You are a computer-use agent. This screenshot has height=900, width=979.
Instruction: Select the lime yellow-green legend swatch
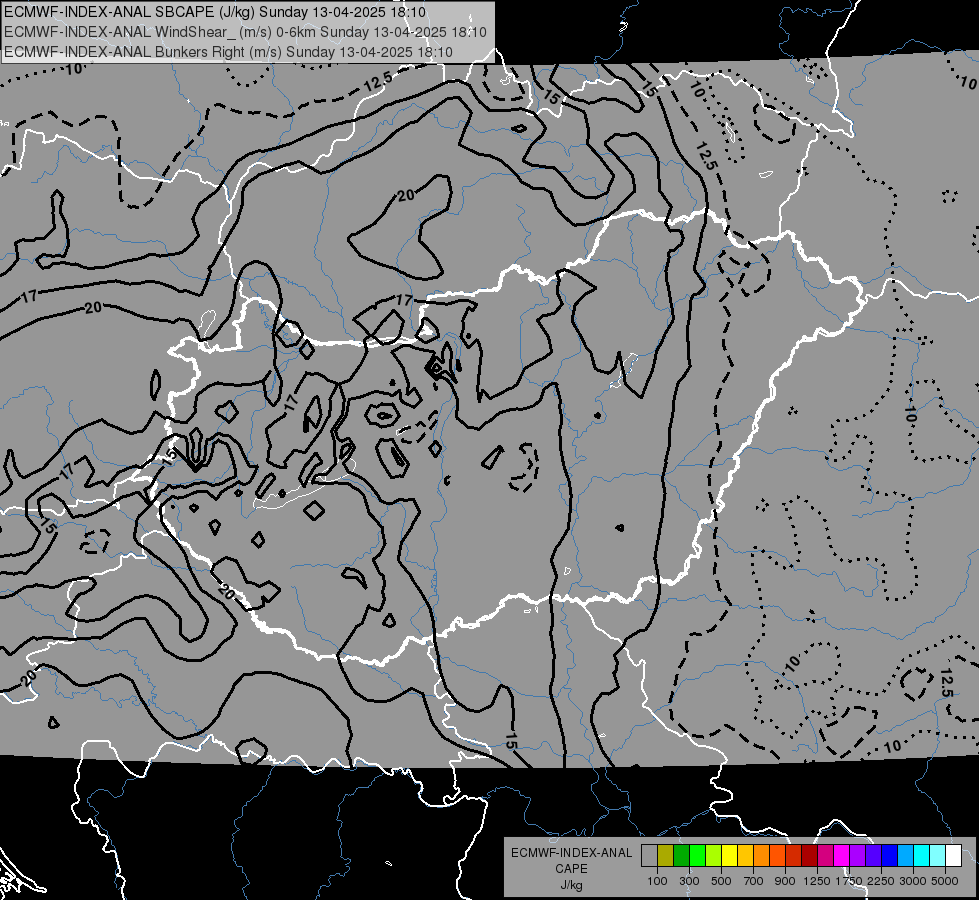pos(714,856)
